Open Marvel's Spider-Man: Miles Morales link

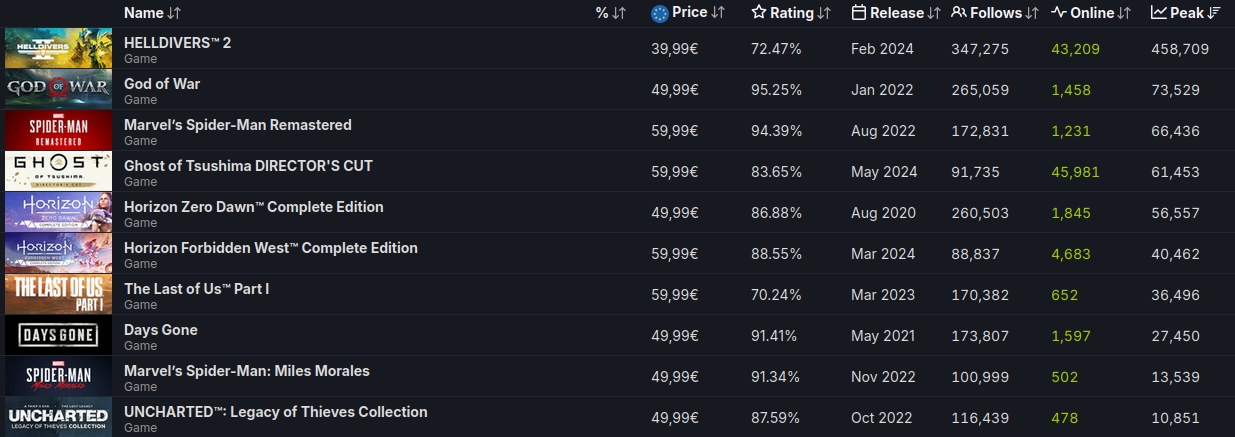coord(246,371)
